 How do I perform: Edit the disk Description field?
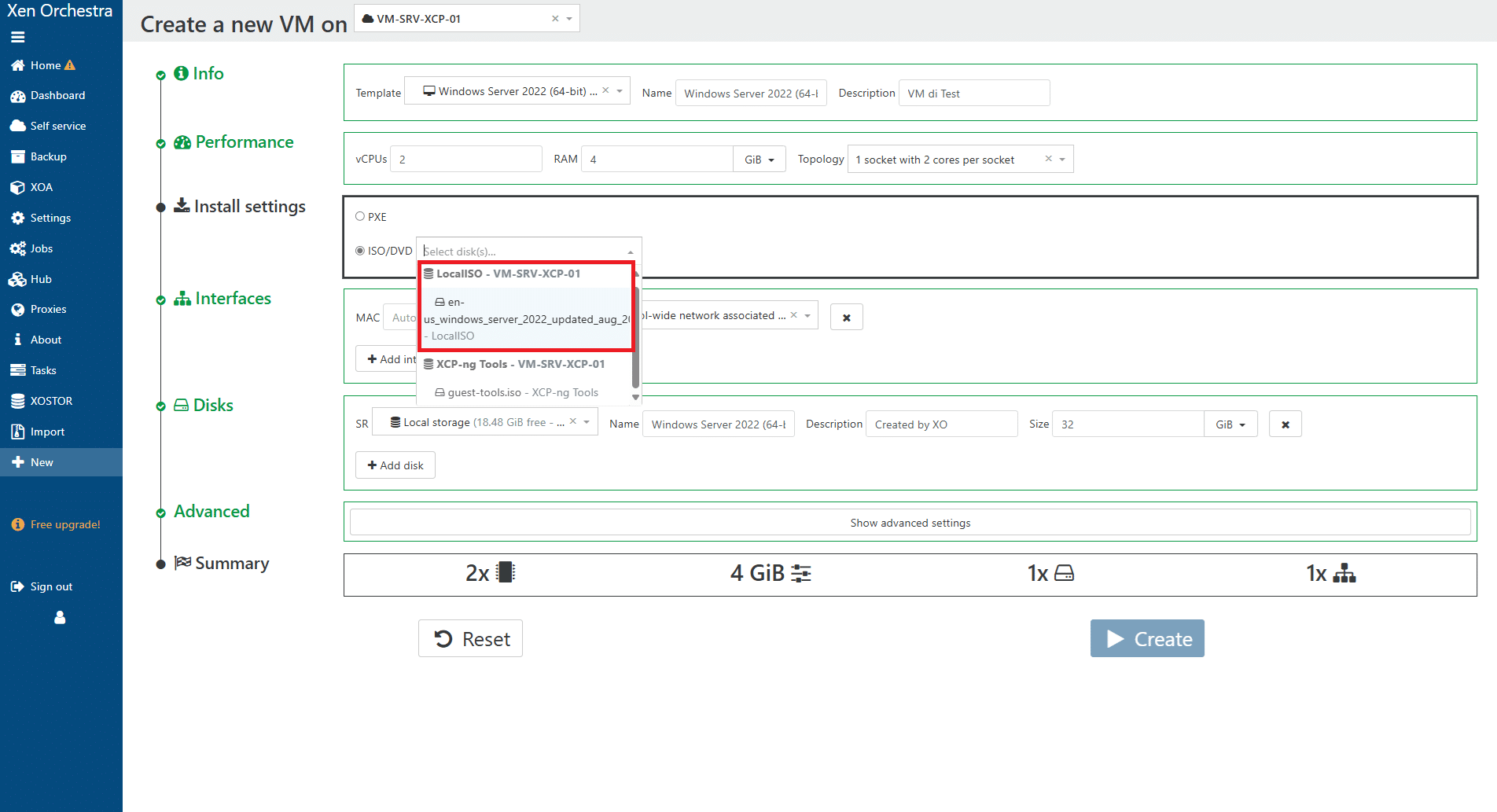942,424
